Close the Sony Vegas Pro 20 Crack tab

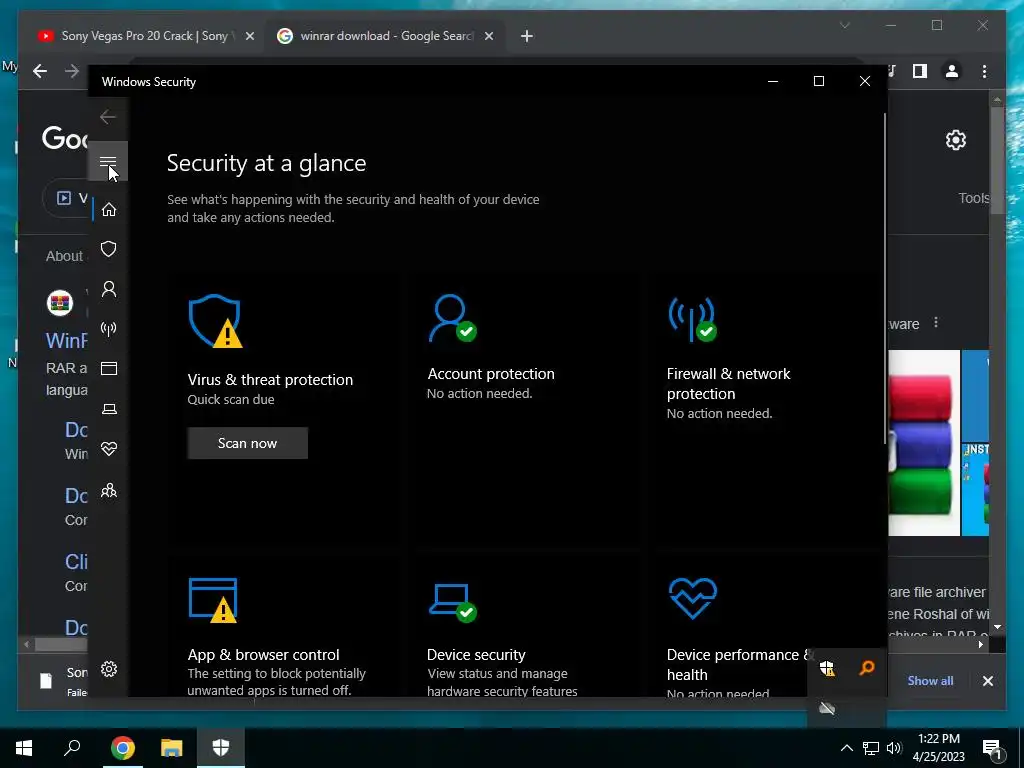249,37
